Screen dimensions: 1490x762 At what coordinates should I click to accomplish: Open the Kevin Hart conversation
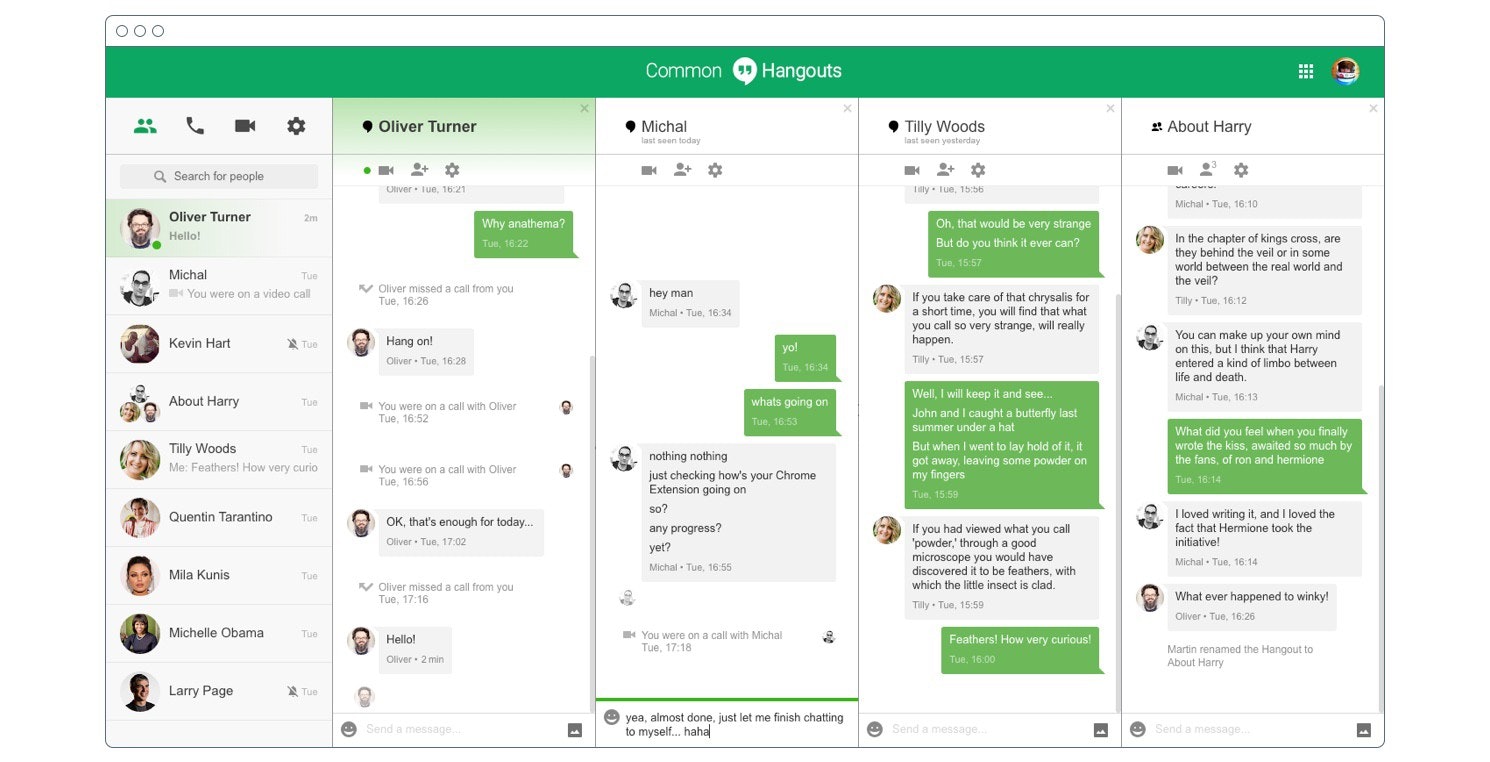point(218,343)
